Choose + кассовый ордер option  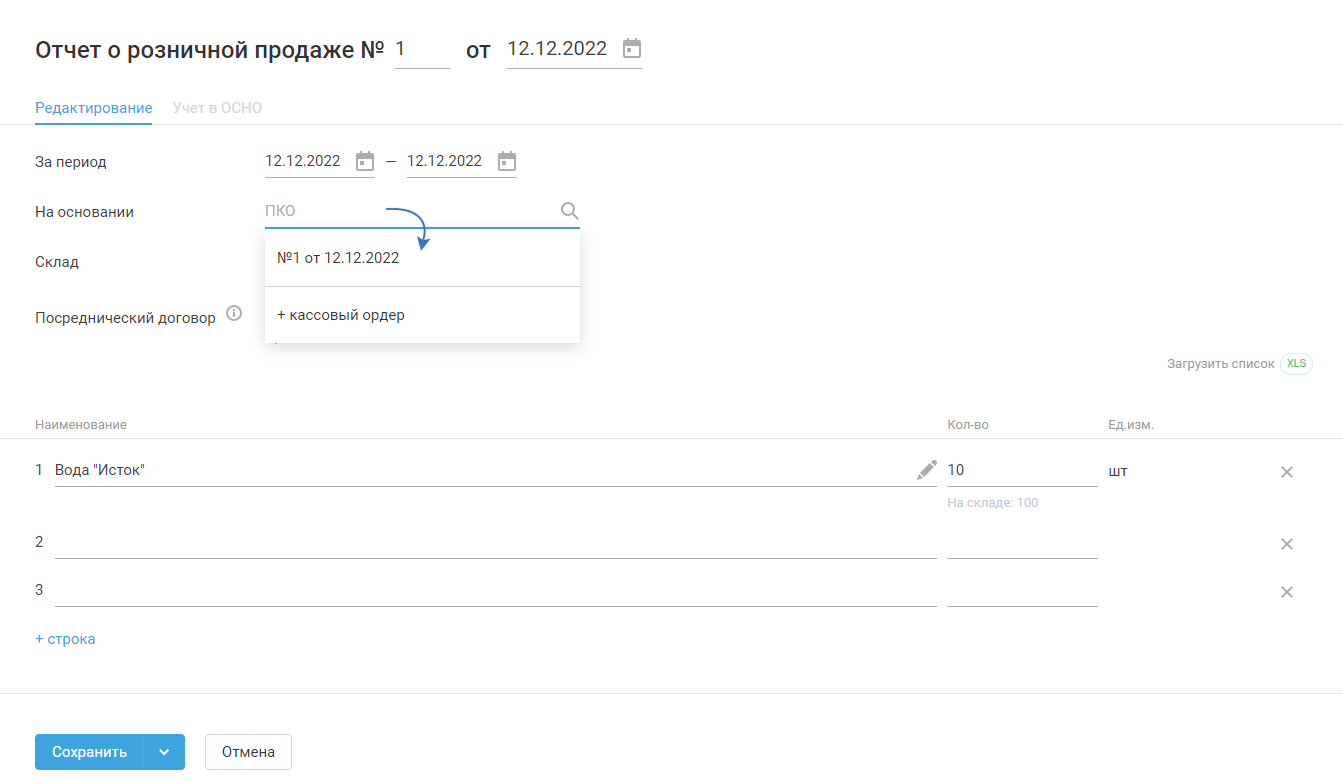coord(422,315)
